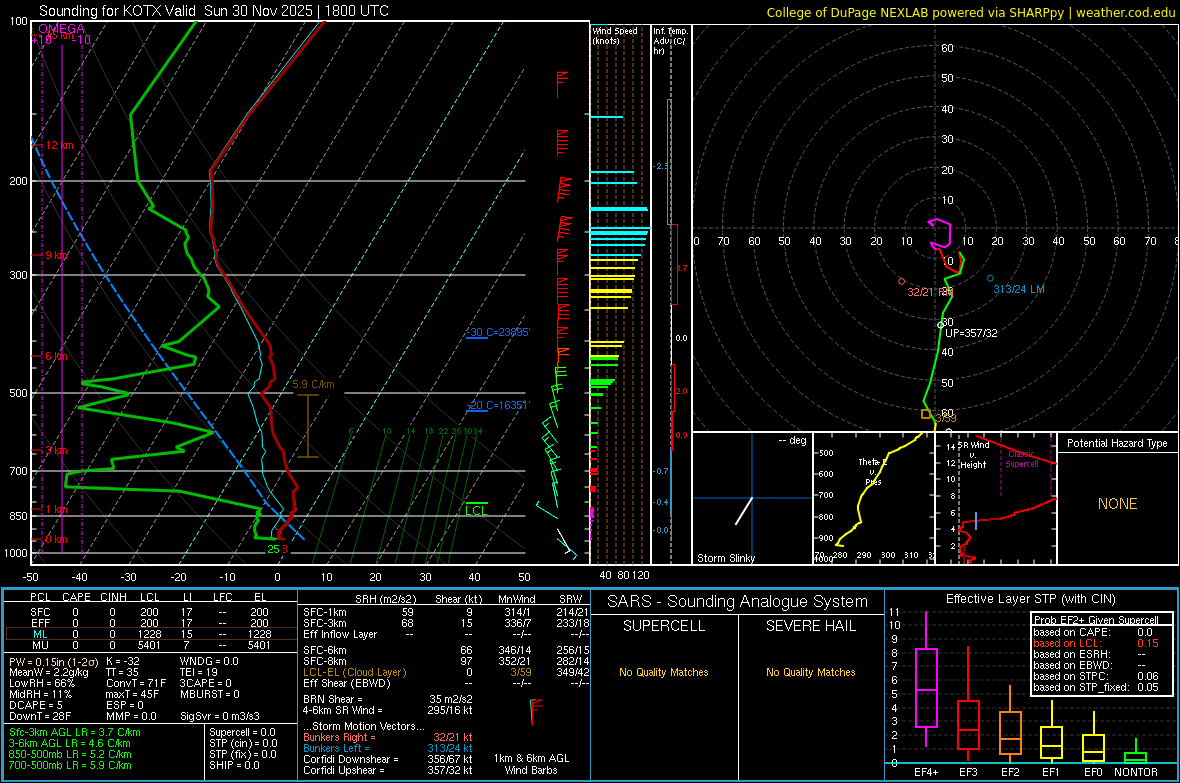Click the Supercell = 0.0 composite value
The width and height of the screenshot is (1180, 783).
click(242, 732)
